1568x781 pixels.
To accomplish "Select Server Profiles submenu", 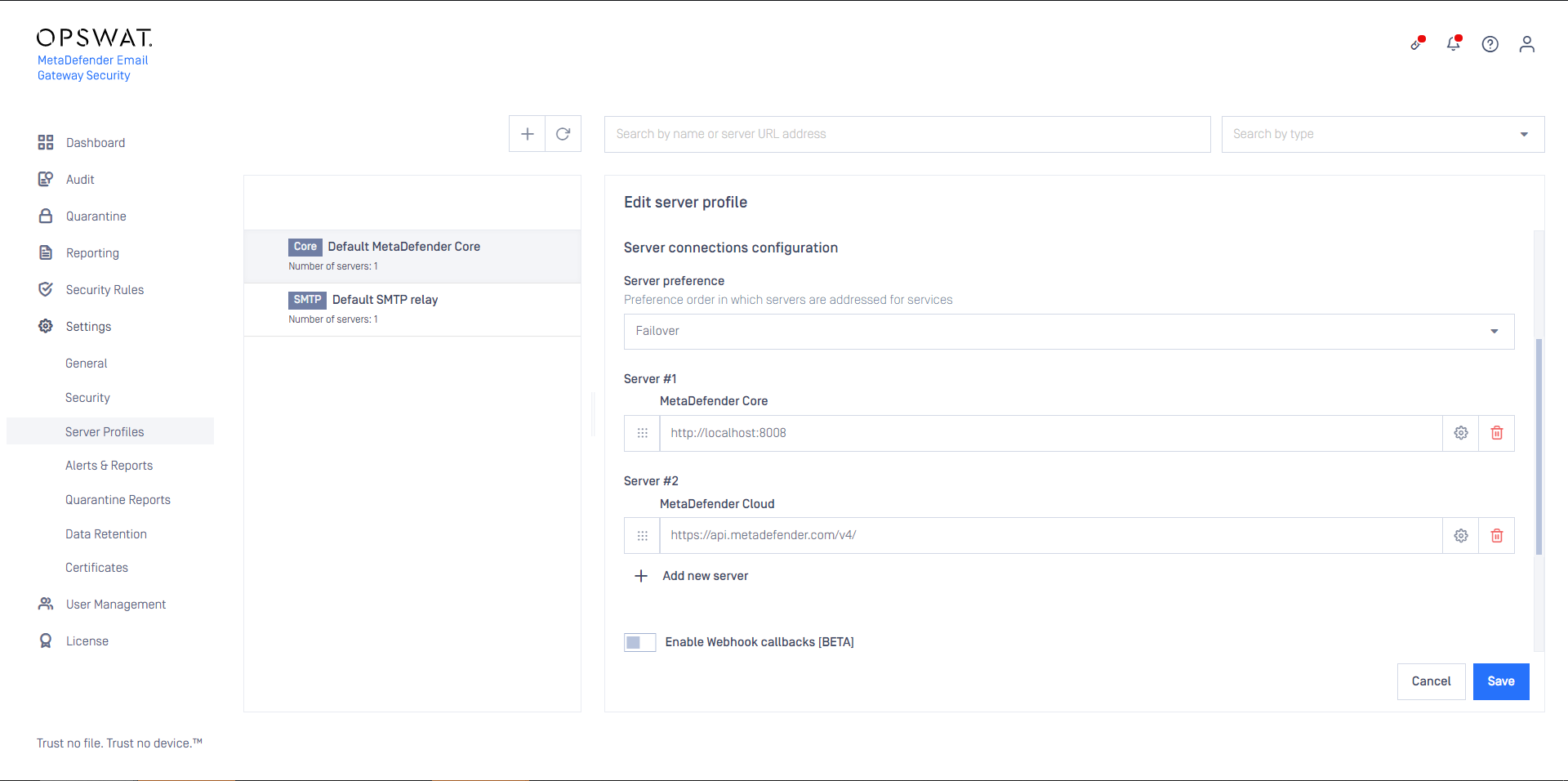I will click(x=110, y=431).
